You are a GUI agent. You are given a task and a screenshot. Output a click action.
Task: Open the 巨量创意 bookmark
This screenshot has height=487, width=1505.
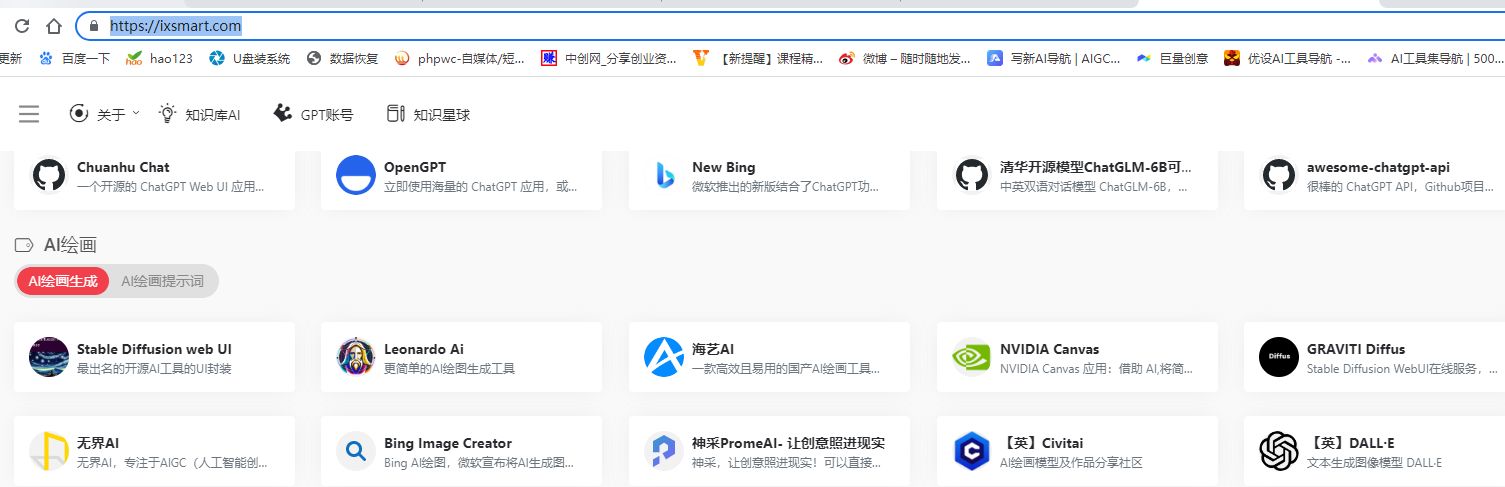(x=1172, y=58)
